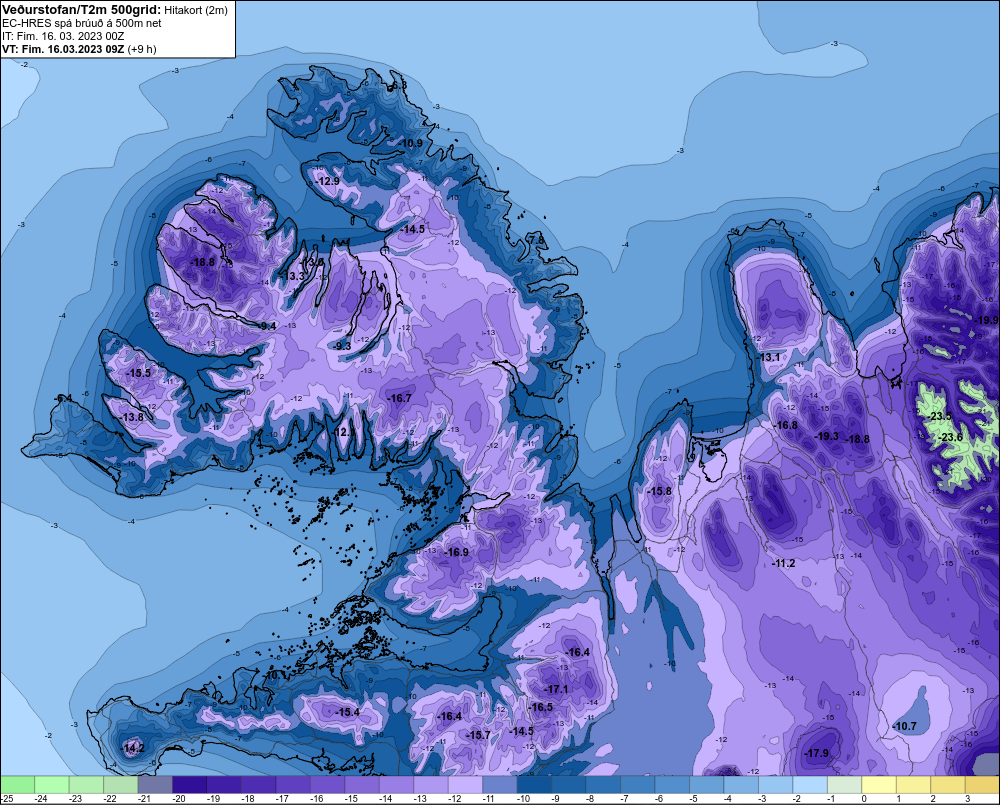
Task: Click the -17.1 temperature label
Action: [556, 690]
